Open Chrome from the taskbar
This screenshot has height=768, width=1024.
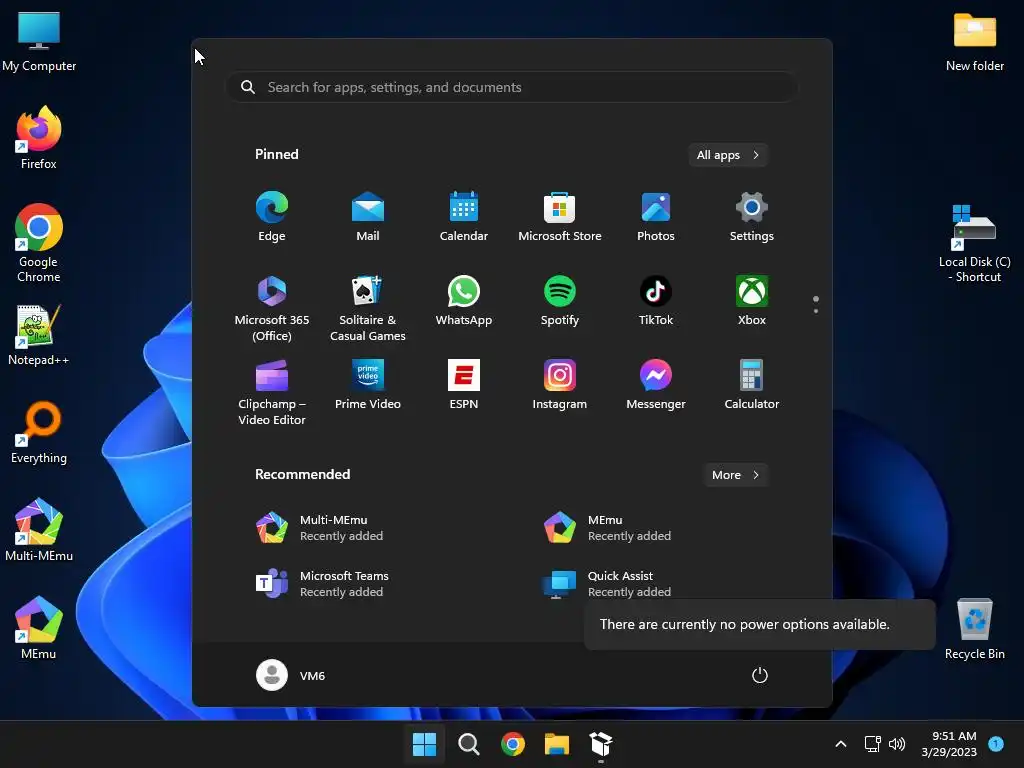click(x=513, y=744)
